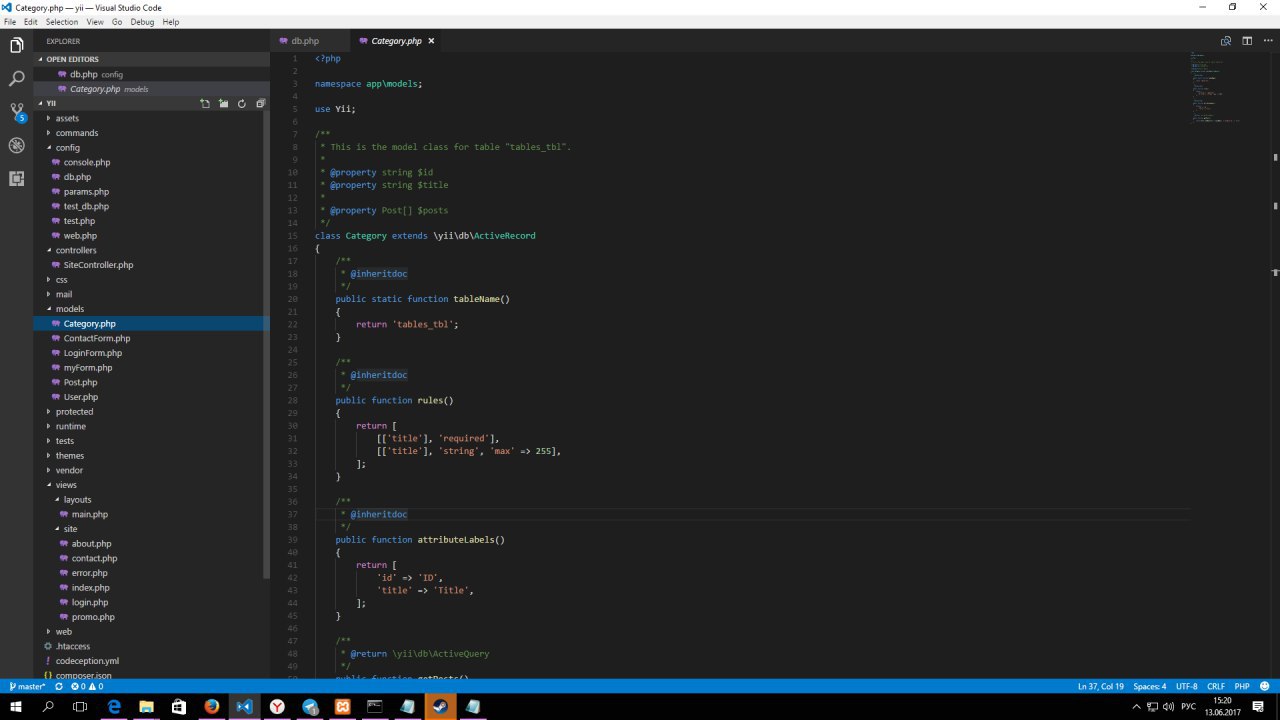Screen dimensions: 1280x720
Task: Open the Extensions view icon
Action: (x=16, y=179)
